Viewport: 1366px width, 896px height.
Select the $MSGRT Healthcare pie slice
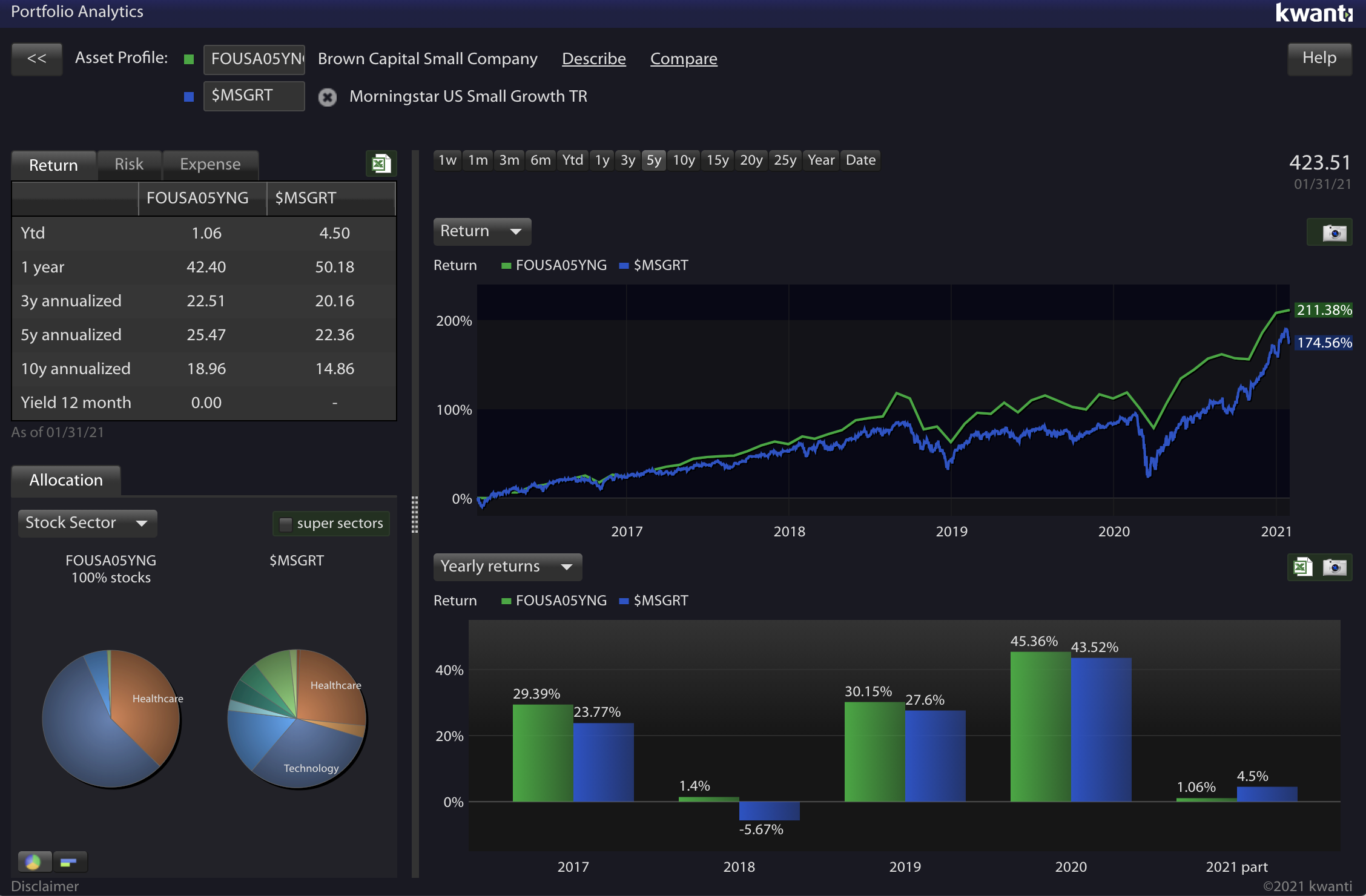tap(332, 687)
